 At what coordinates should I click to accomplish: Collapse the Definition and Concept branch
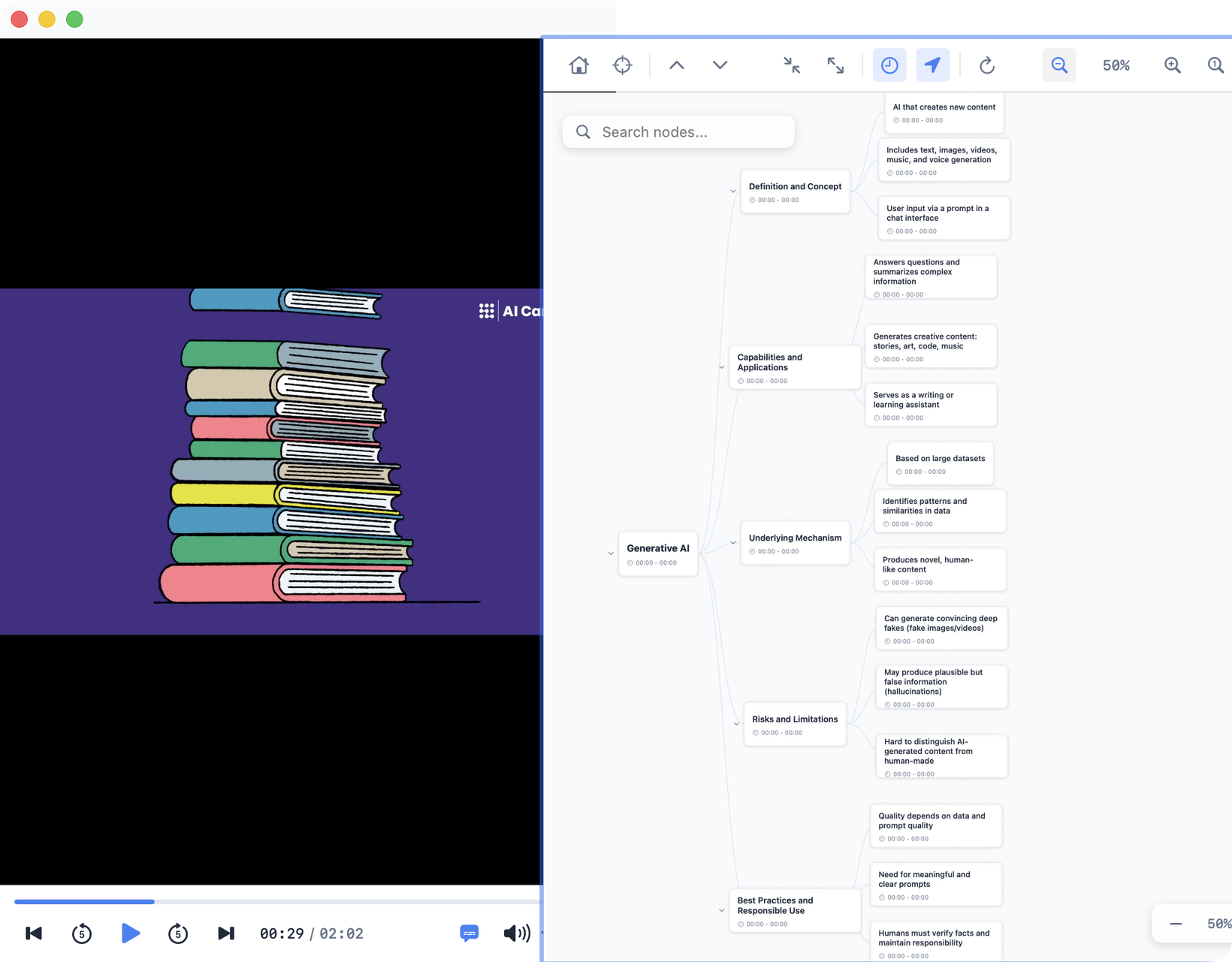pyautogui.click(x=733, y=191)
